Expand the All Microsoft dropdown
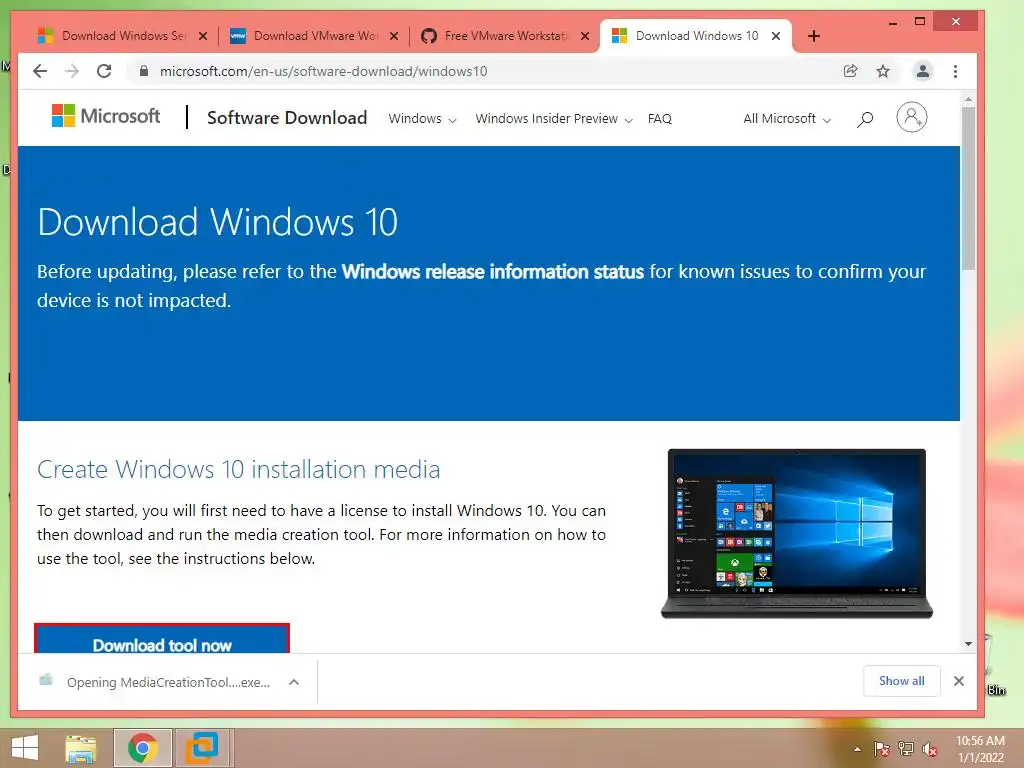Image resolution: width=1024 pixels, height=768 pixels. point(787,119)
